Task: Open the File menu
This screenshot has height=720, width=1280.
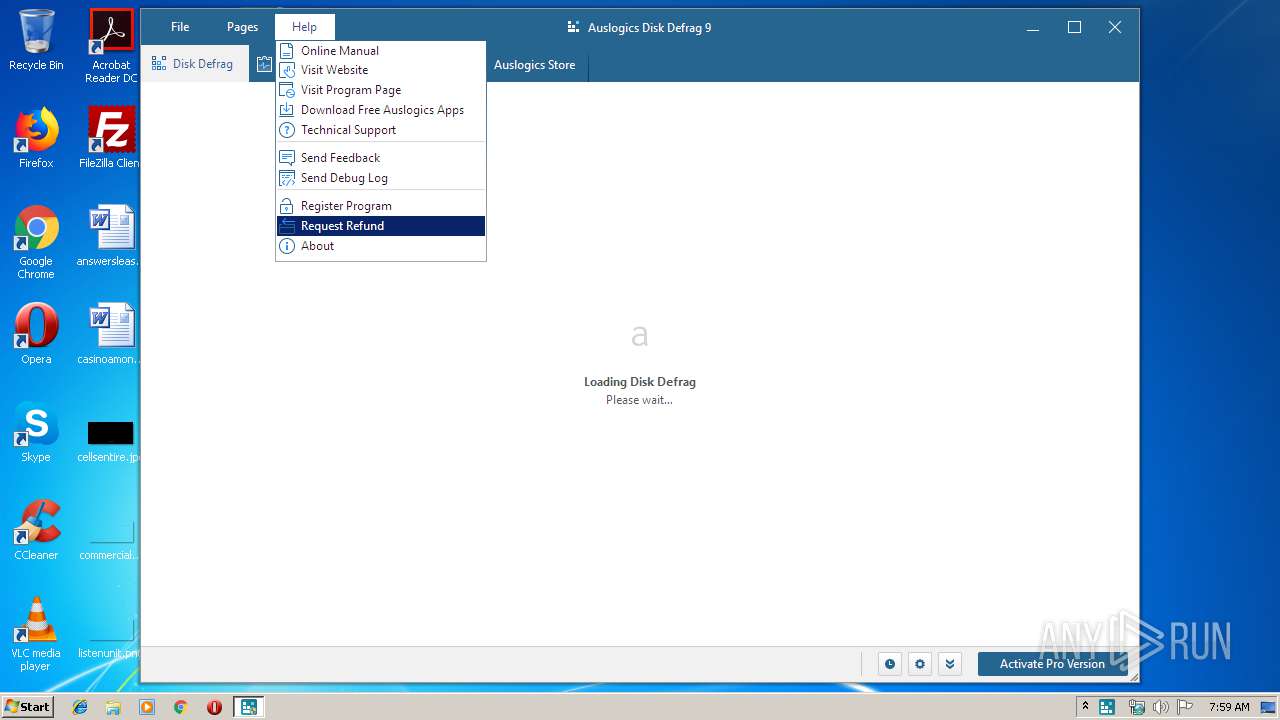Action: [180, 27]
